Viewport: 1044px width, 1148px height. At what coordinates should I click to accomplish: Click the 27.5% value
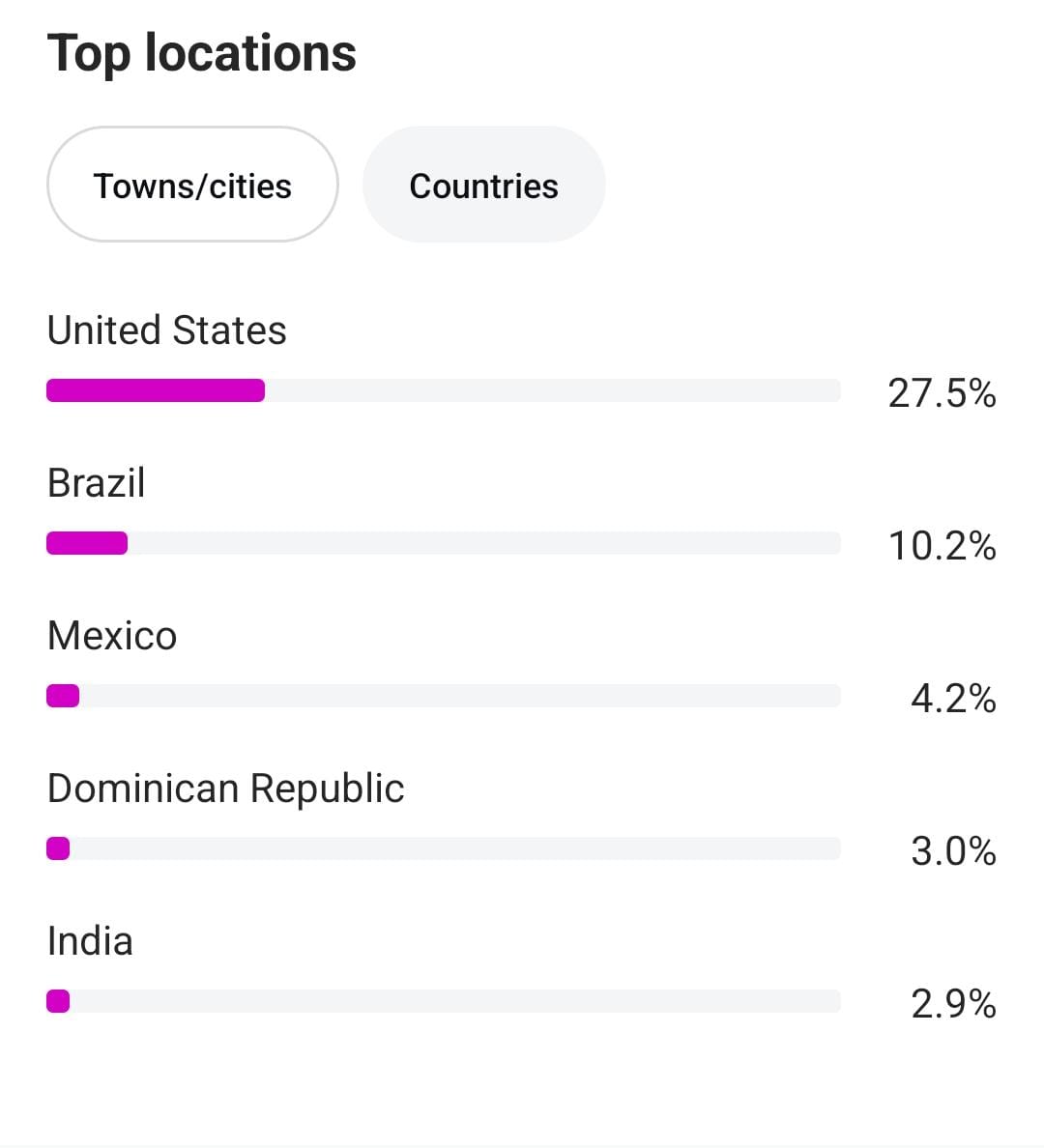coord(942,393)
